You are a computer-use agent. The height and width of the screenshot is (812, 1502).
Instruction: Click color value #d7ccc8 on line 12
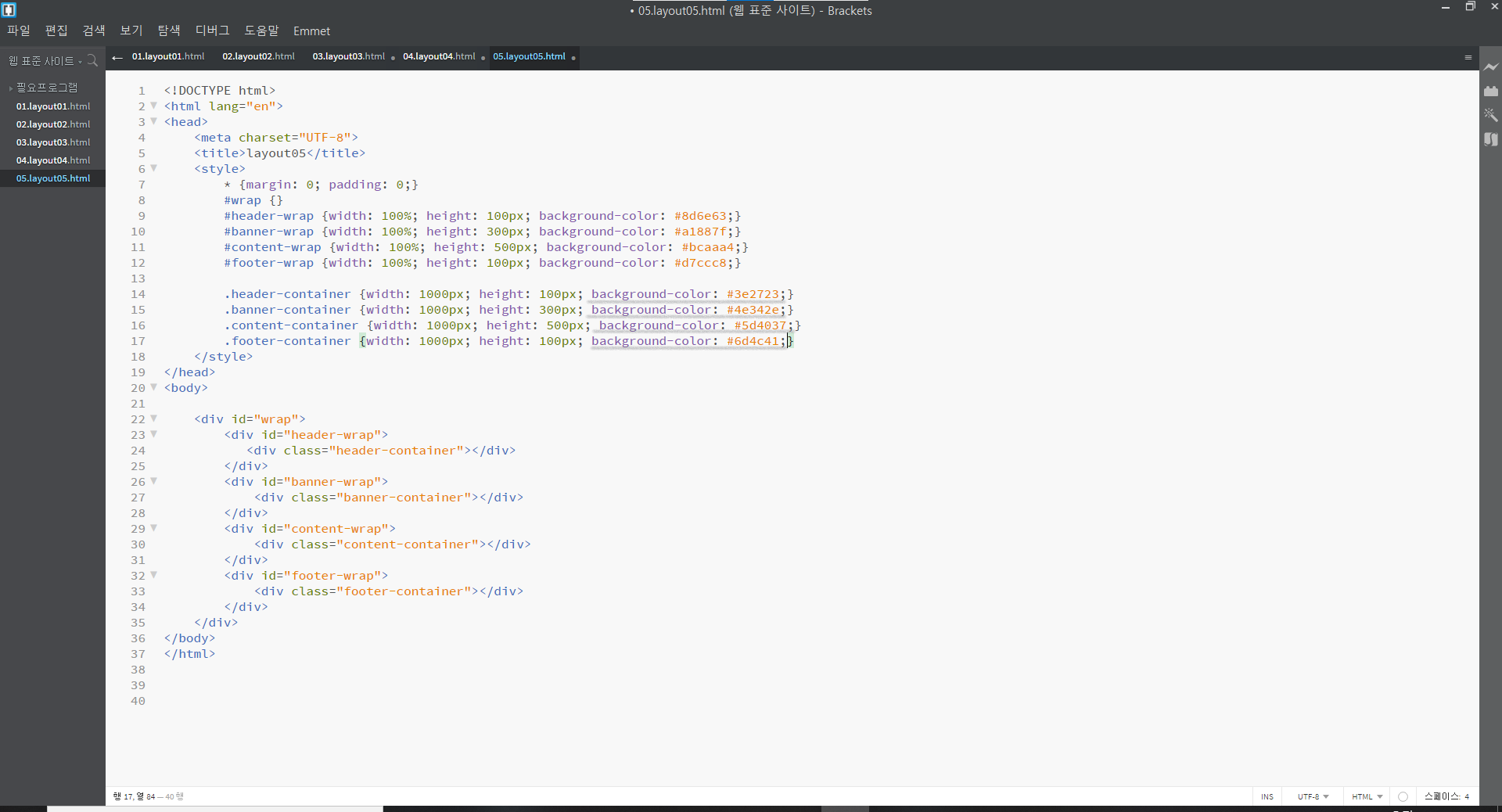coord(700,263)
